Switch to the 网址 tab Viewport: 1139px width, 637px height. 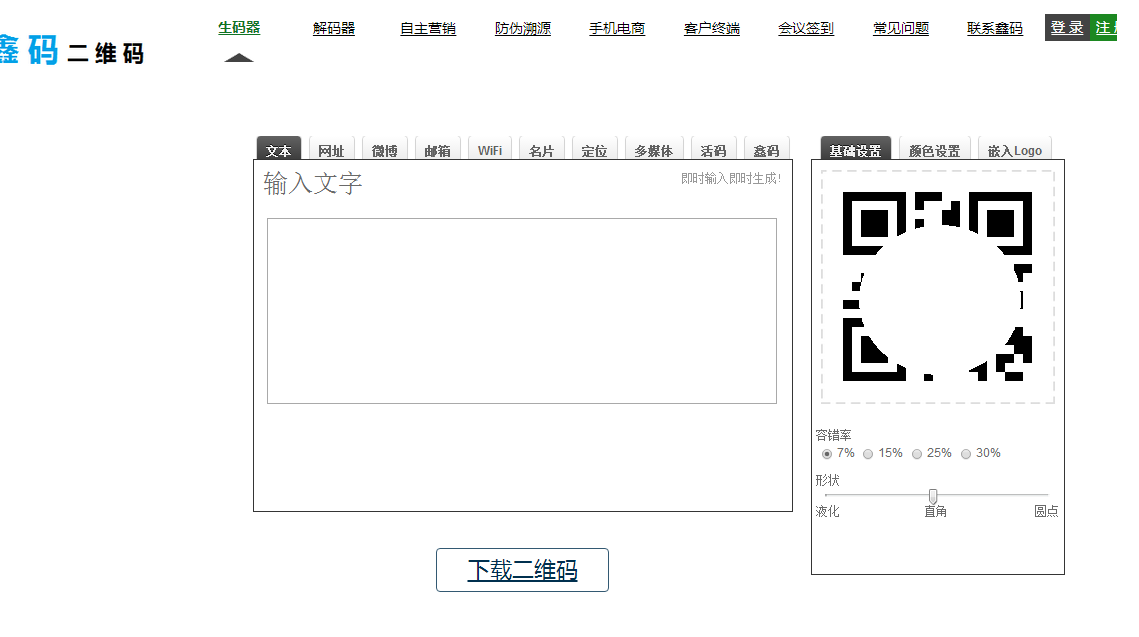coord(331,149)
